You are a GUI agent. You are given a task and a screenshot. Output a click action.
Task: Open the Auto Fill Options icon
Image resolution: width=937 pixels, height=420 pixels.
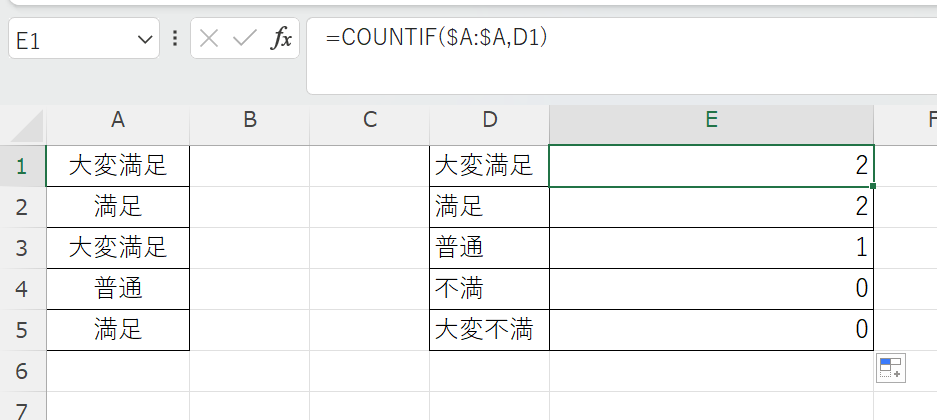pos(890,368)
